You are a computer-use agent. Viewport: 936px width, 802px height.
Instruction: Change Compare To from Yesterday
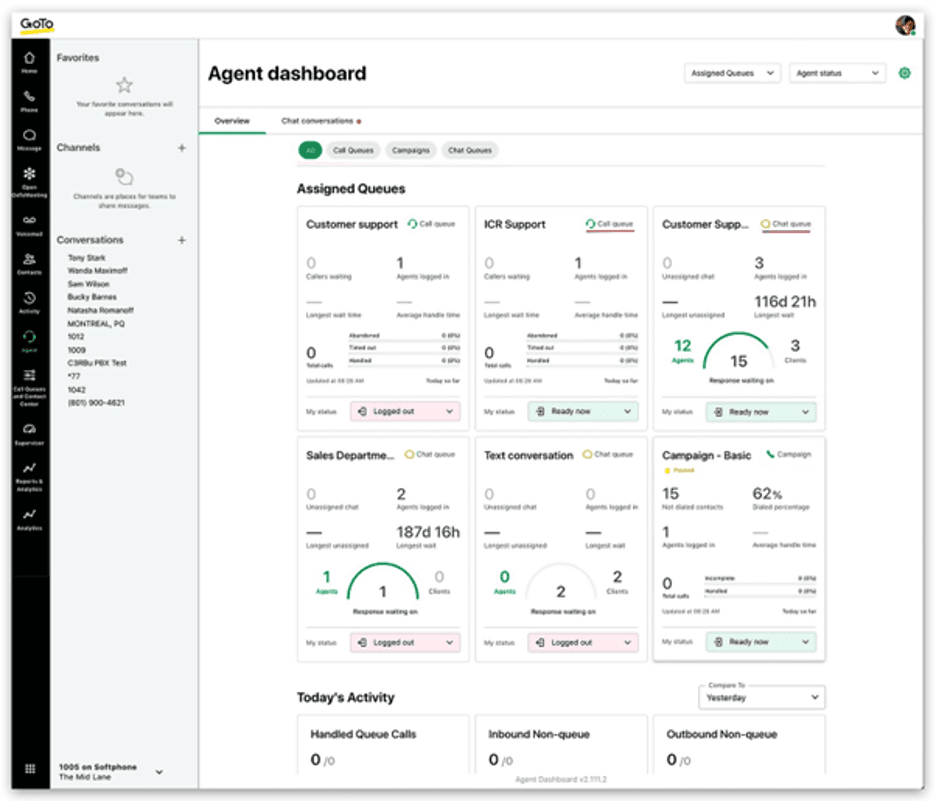[761, 697]
